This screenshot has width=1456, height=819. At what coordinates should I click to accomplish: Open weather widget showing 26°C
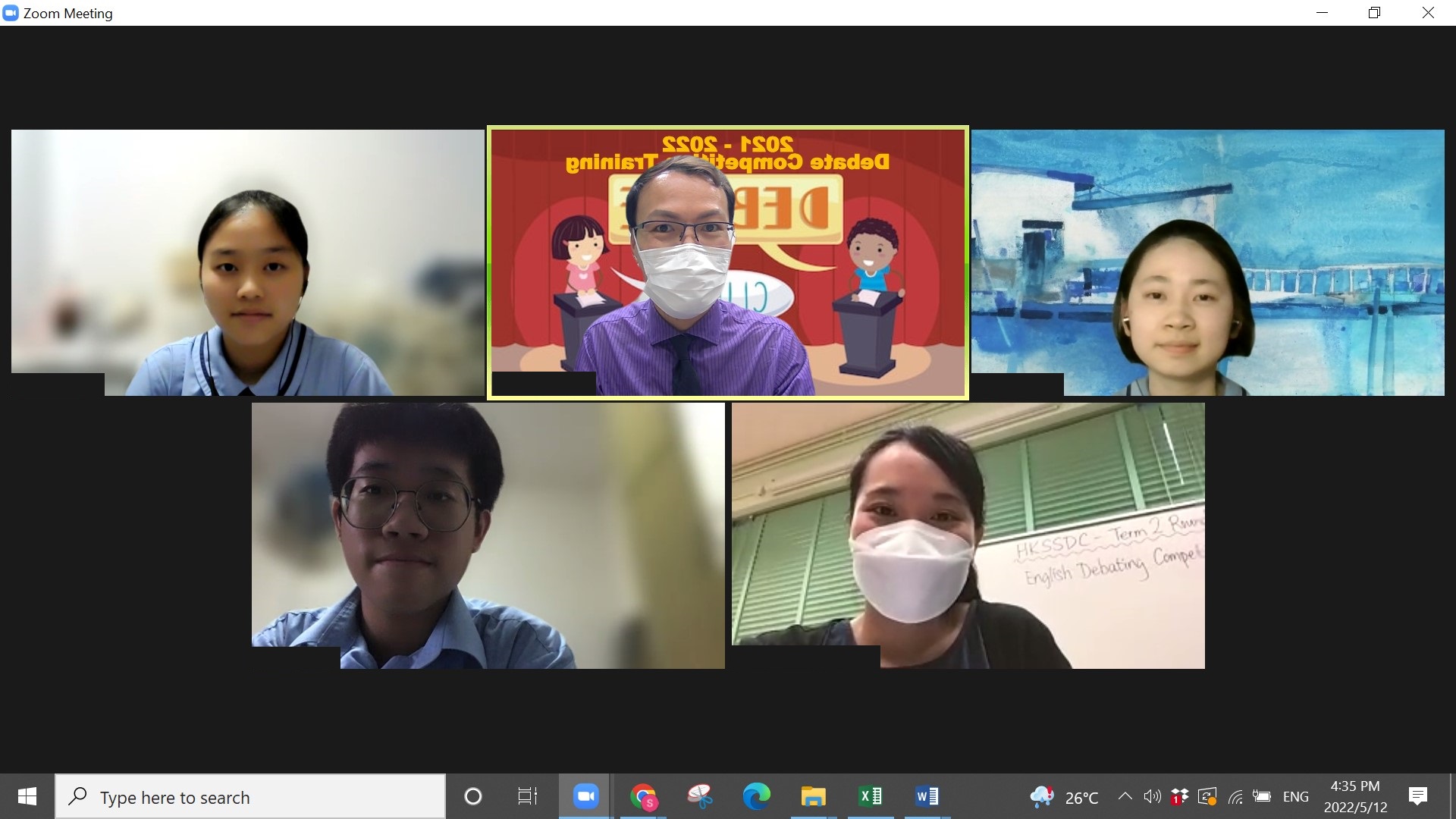[1064, 797]
